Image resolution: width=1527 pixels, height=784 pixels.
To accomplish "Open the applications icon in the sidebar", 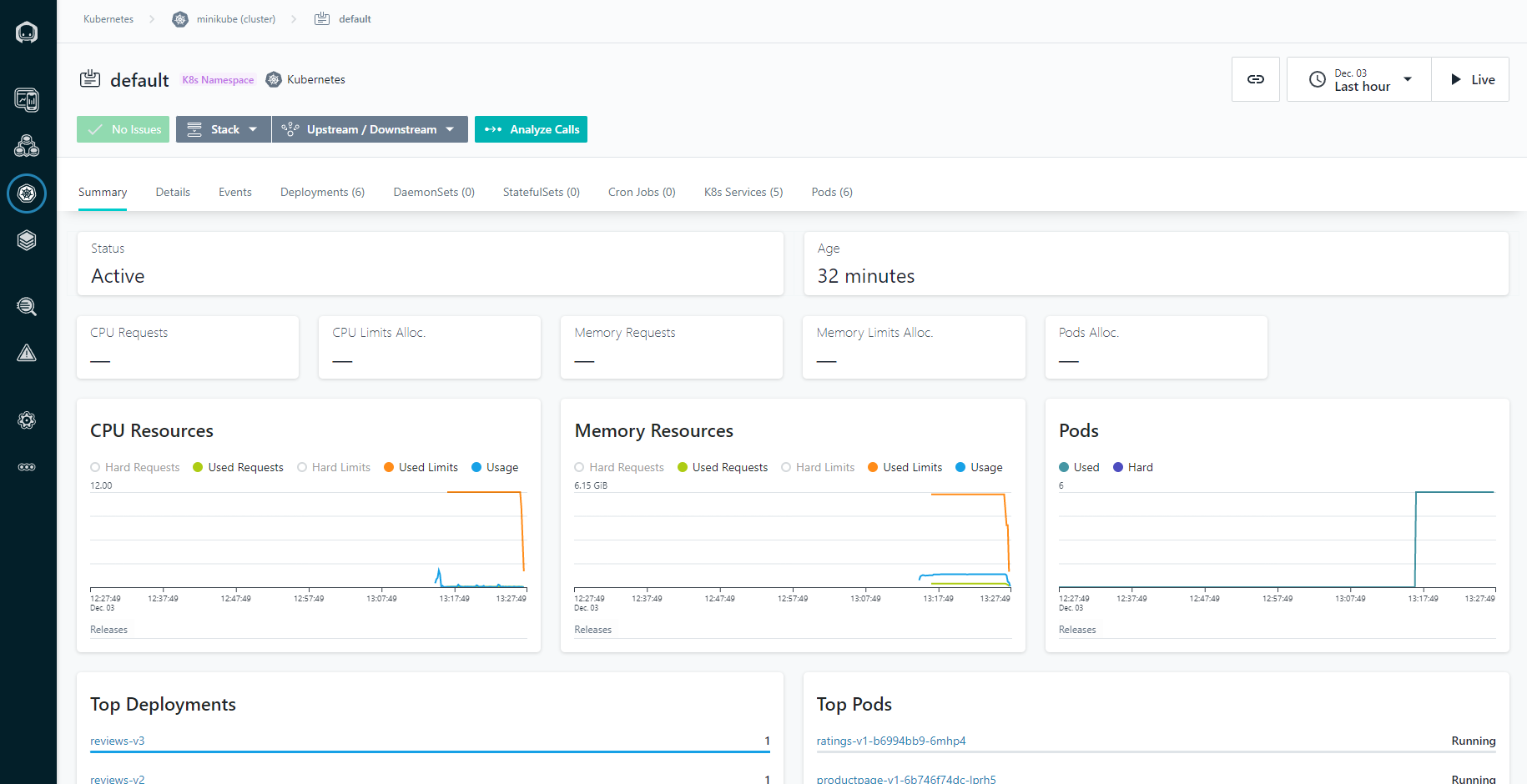I will (27, 147).
